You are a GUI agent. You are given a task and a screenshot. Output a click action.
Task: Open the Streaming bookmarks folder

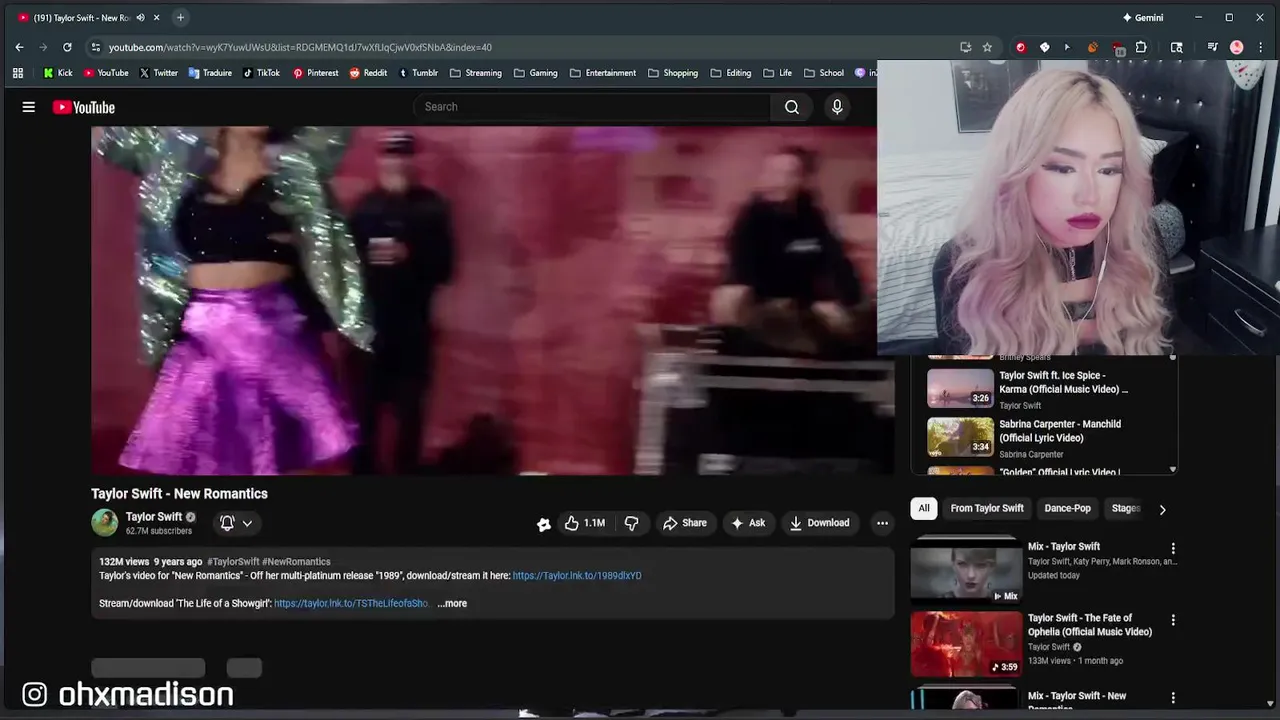click(x=476, y=73)
